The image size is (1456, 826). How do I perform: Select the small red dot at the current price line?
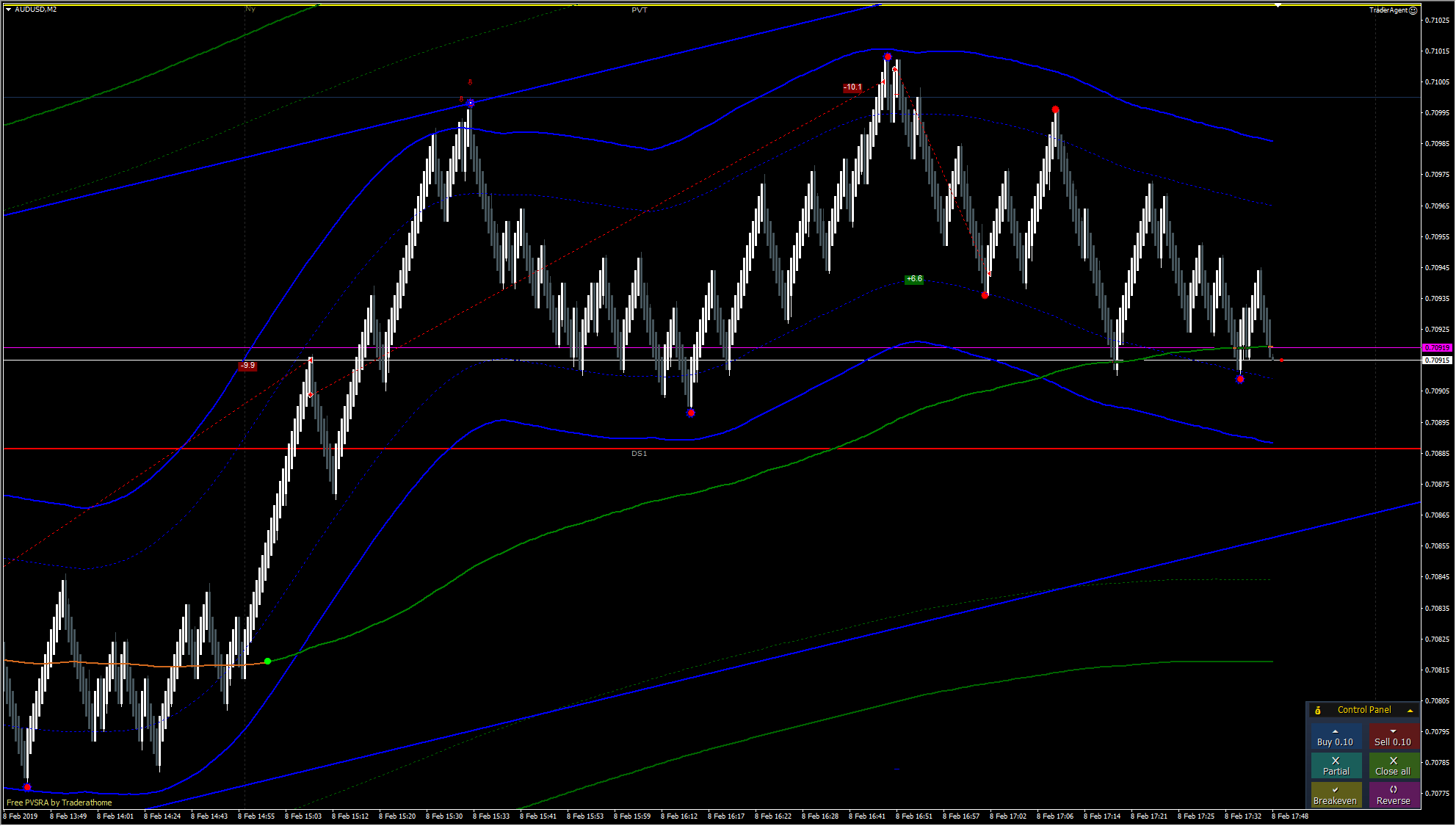click(1282, 361)
